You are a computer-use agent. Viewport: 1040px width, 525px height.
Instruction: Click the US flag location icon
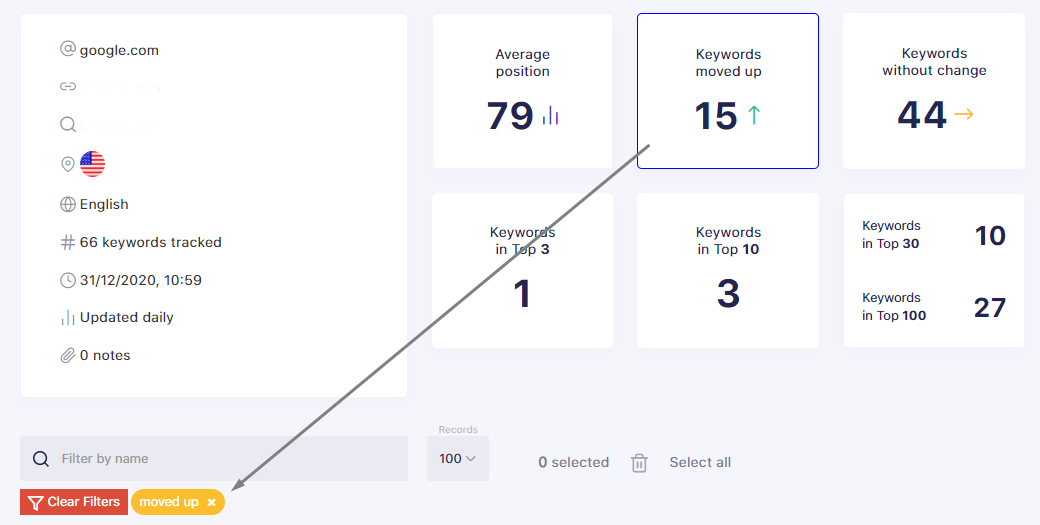[92, 164]
